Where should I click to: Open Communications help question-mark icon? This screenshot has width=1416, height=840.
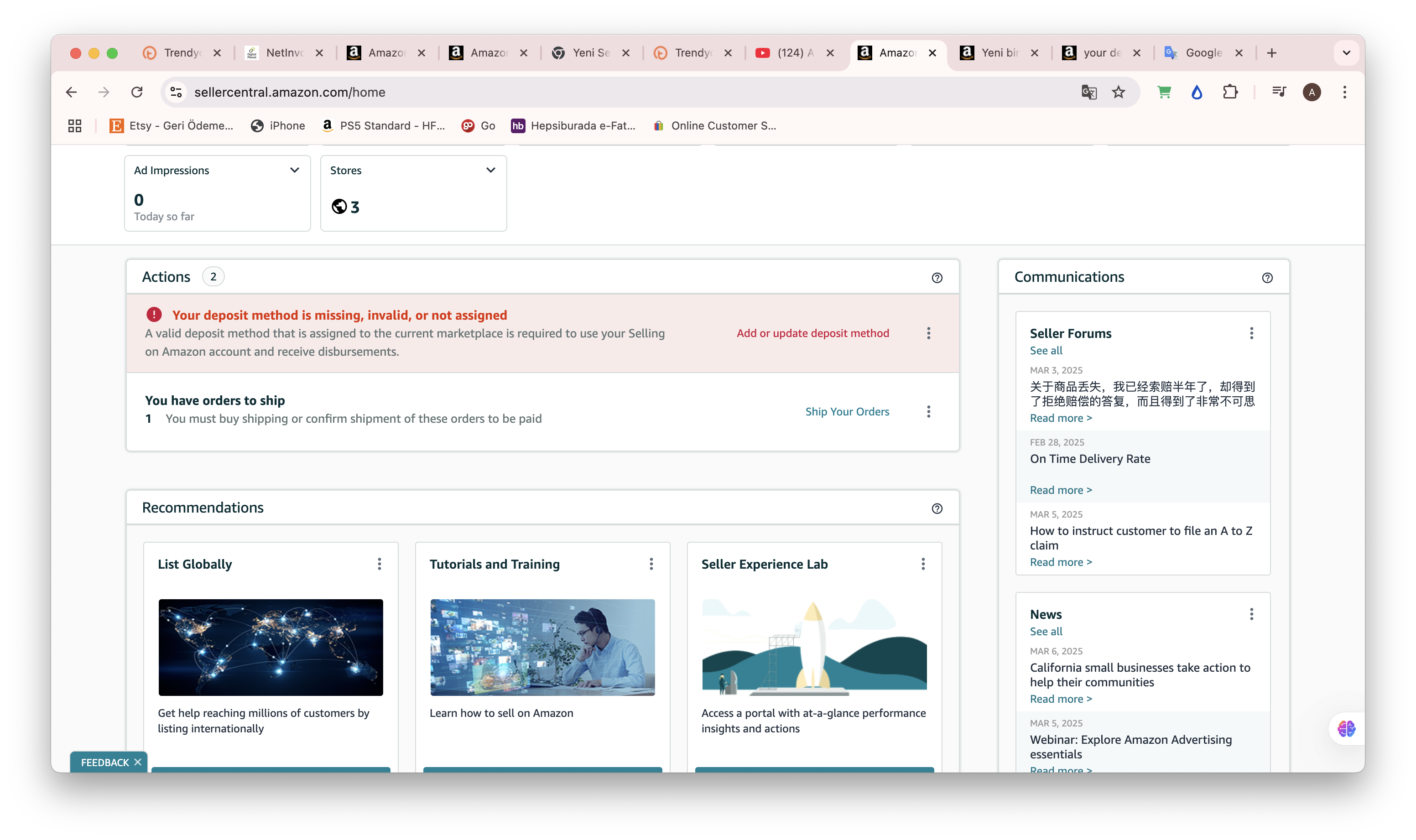pyautogui.click(x=1267, y=278)
